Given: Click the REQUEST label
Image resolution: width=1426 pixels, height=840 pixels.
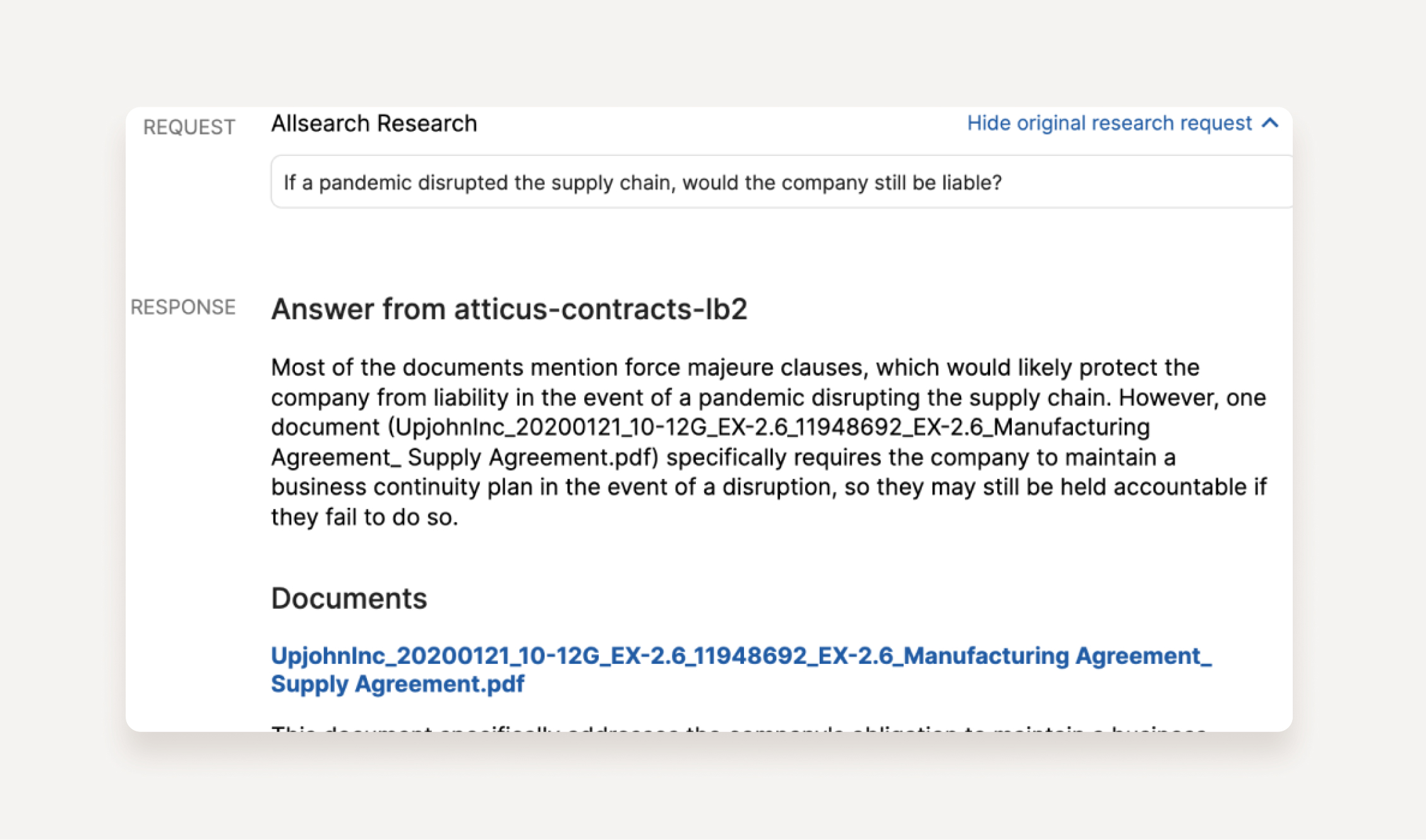Looking at the screenshot, I should pos(189,127).
